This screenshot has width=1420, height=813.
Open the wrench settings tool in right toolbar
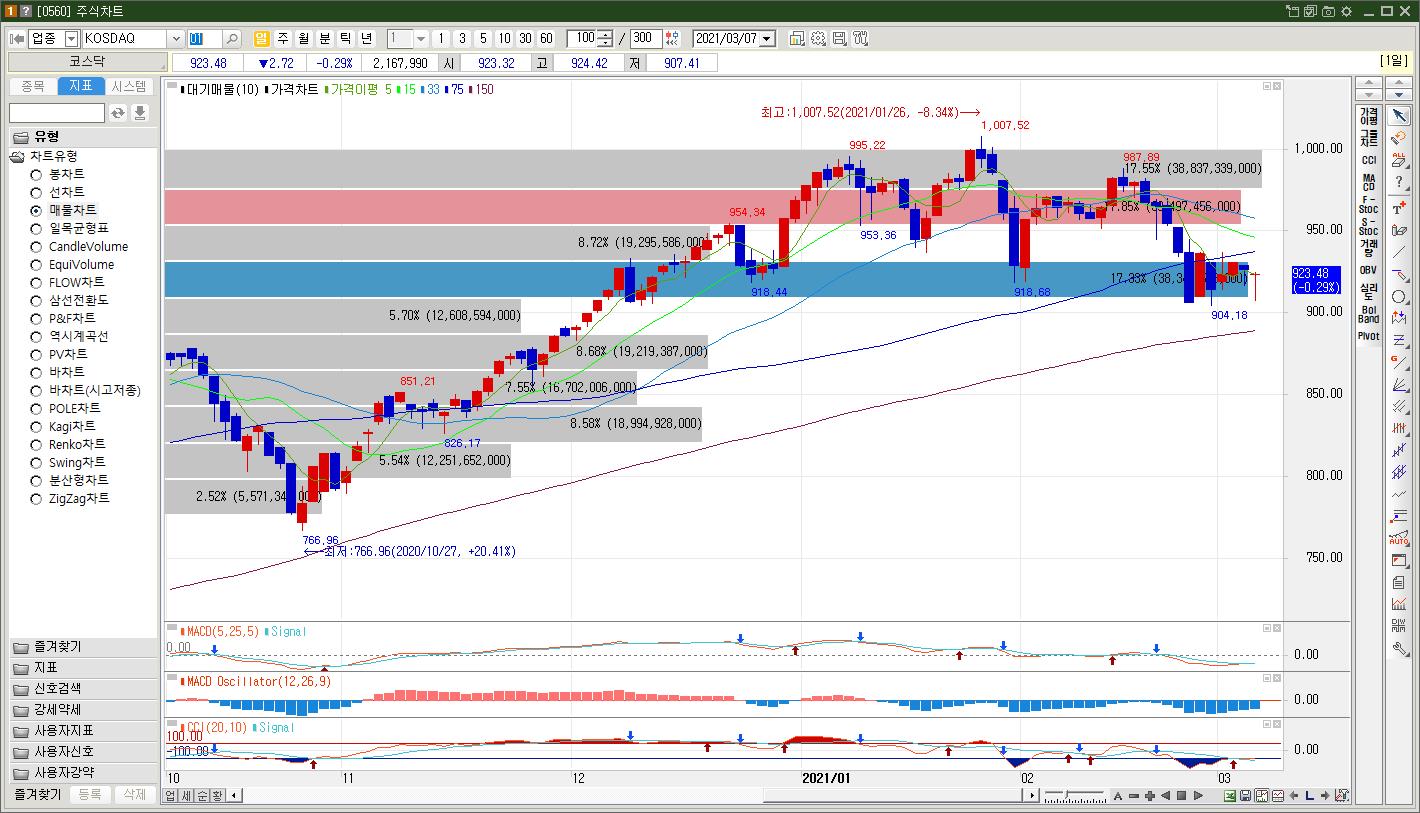click(1399, 648)
